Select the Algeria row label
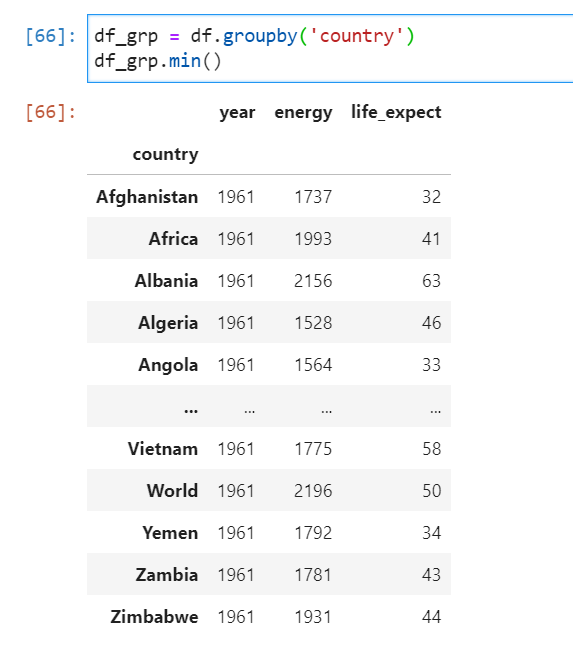Screen dimensions: 573x655 click(x=168, y=323)
